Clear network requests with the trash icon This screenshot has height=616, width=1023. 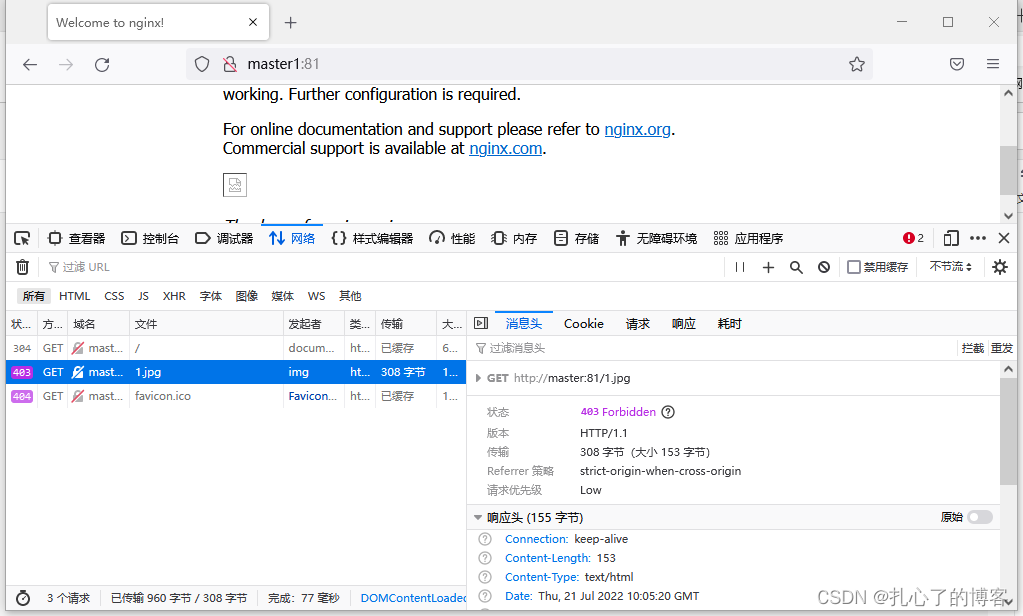tap(22, 267)
